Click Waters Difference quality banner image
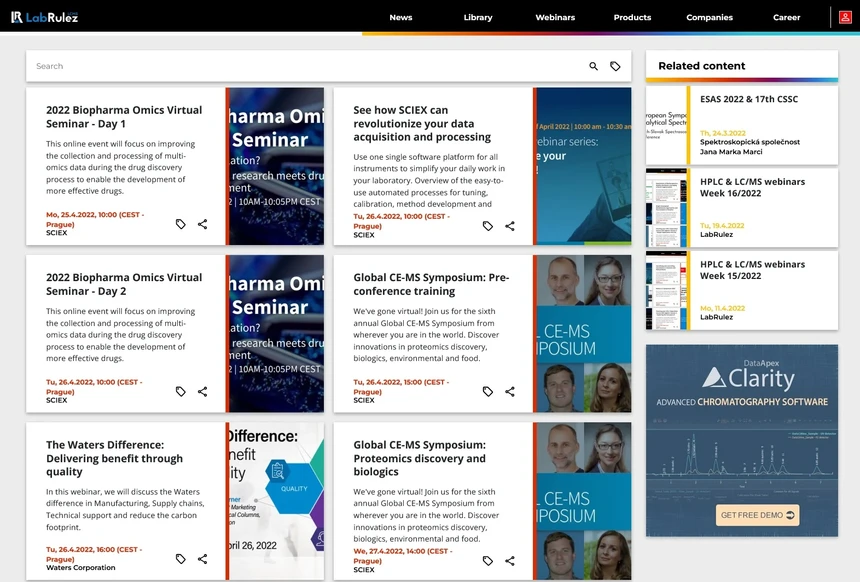This screenshot has width=860, height=582. (276, 501)
